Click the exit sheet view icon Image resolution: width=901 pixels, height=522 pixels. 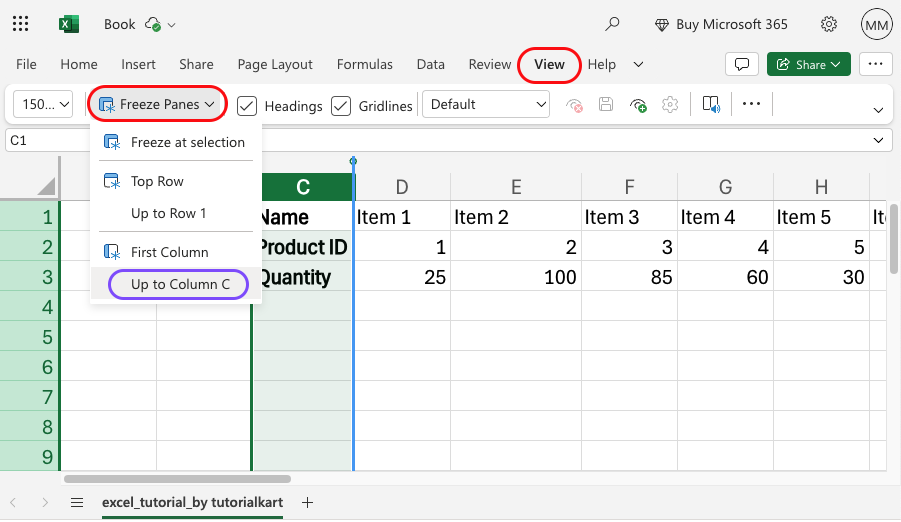coord(574,105)
